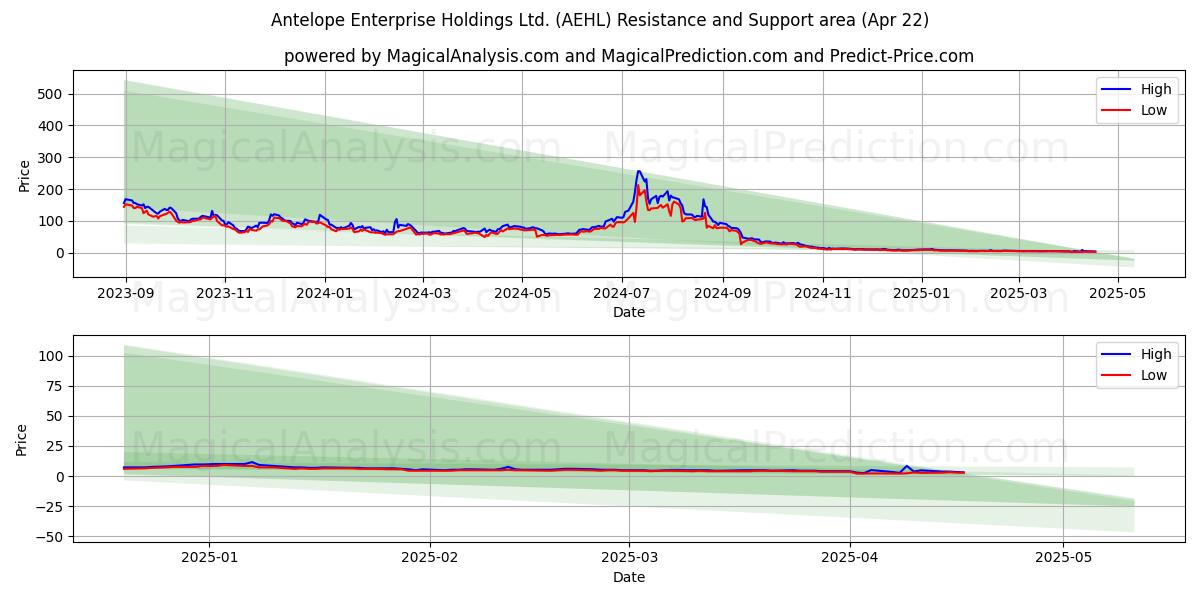This screenshot has width=1200, height=600.
Task: Click the '2024-03' x-axis label on top chart
Action: pos(422,294)
